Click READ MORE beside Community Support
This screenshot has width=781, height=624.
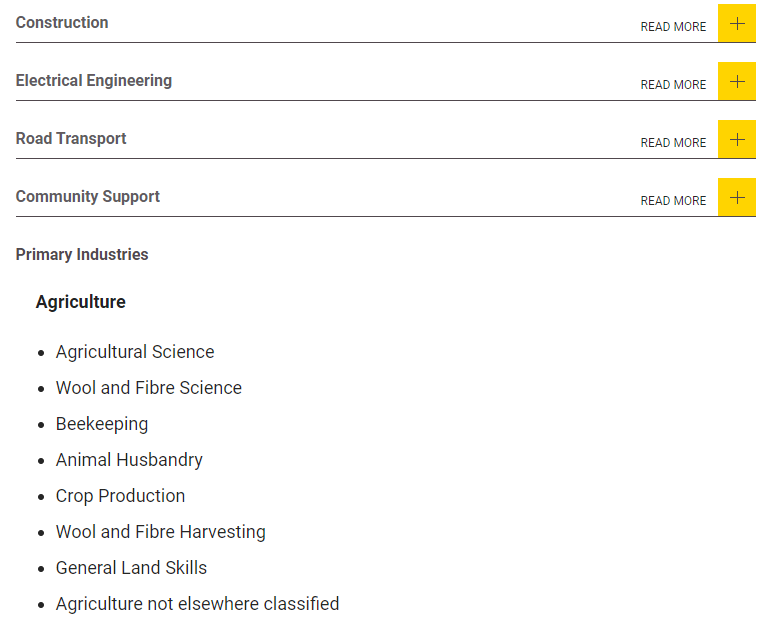[673, 201]
